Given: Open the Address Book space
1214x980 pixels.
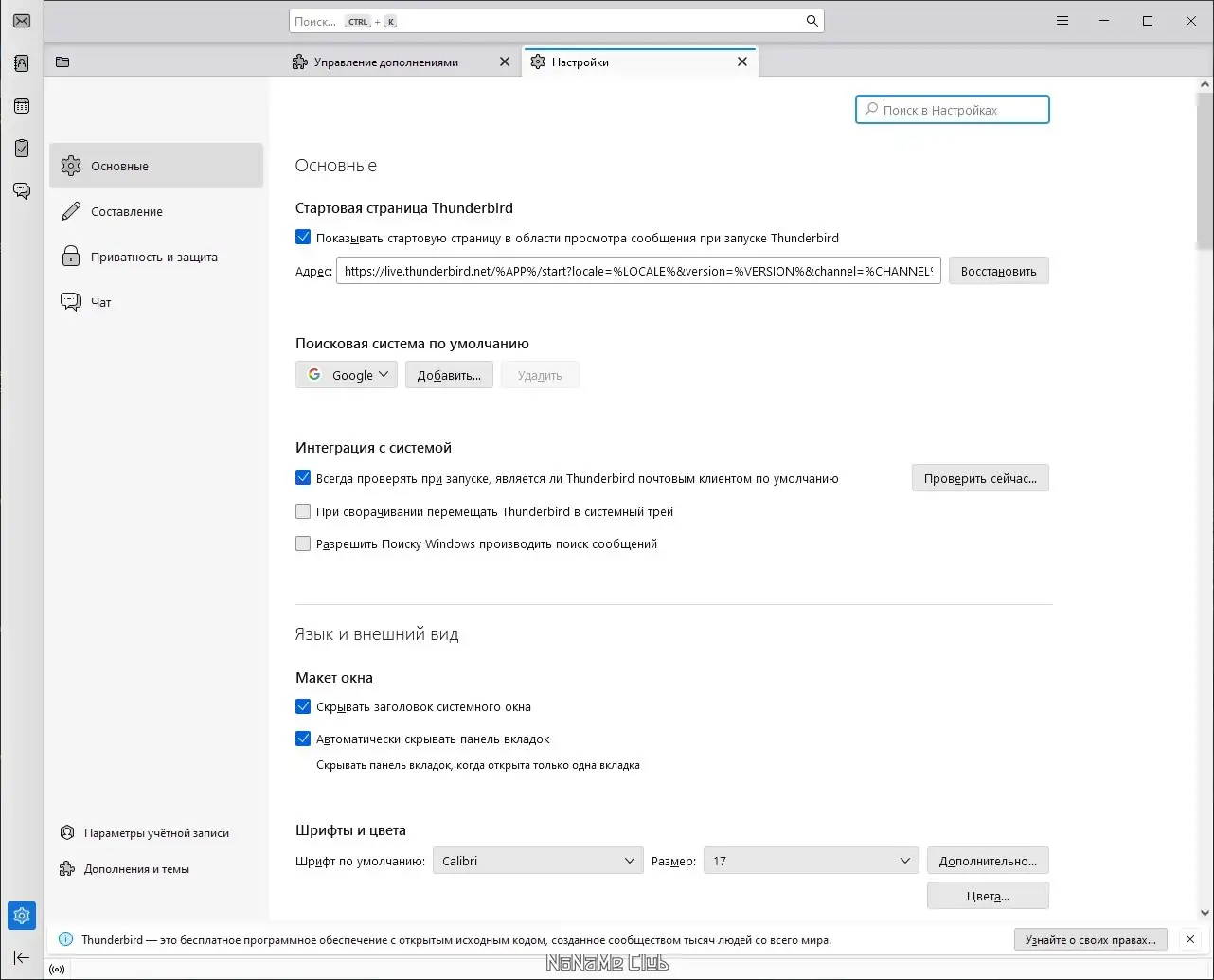Looking at the screenshot, I should (x=22, y=63).
